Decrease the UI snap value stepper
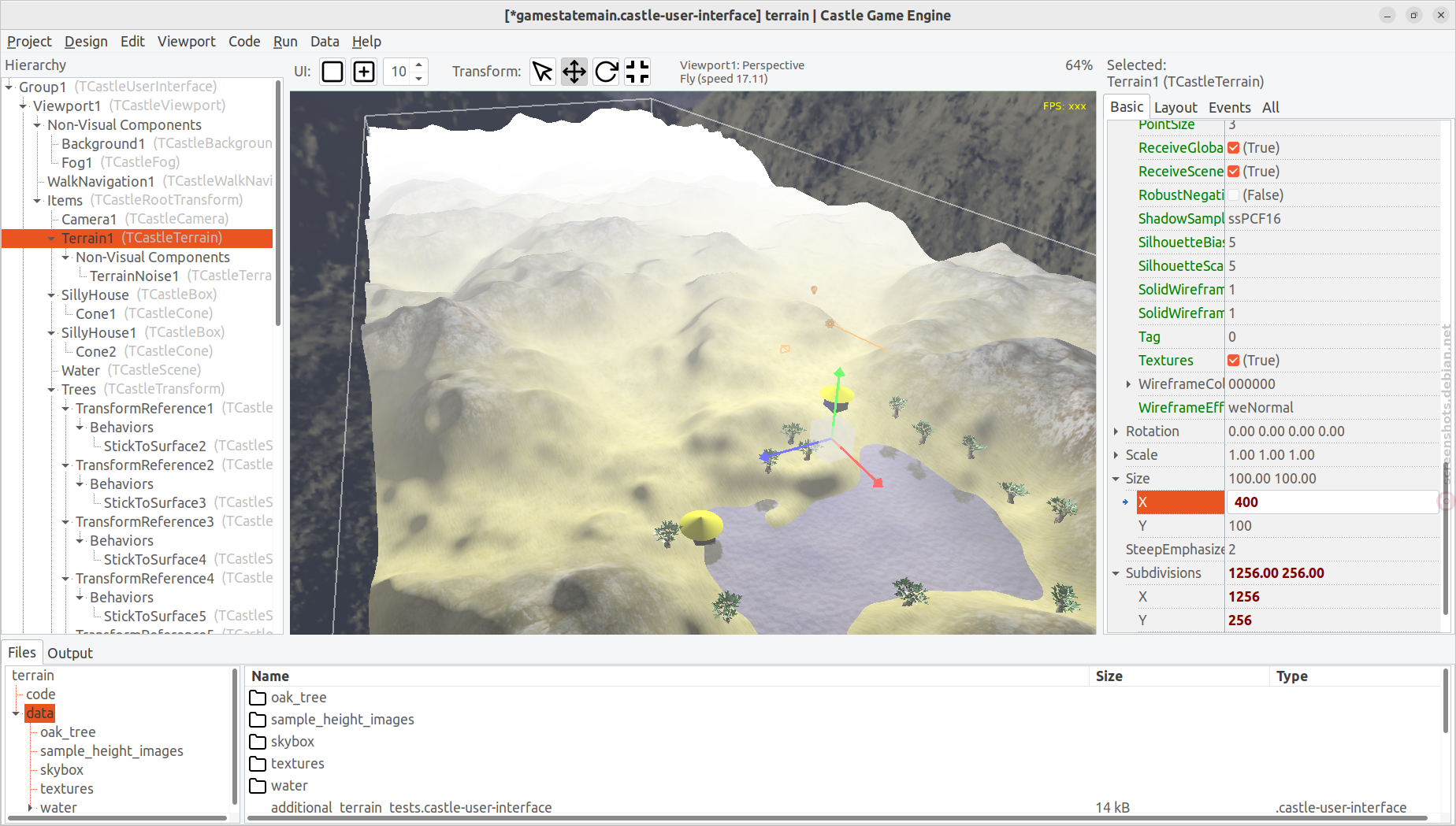1456x826 pixels. pyautogui.click(x=419, y=79)
